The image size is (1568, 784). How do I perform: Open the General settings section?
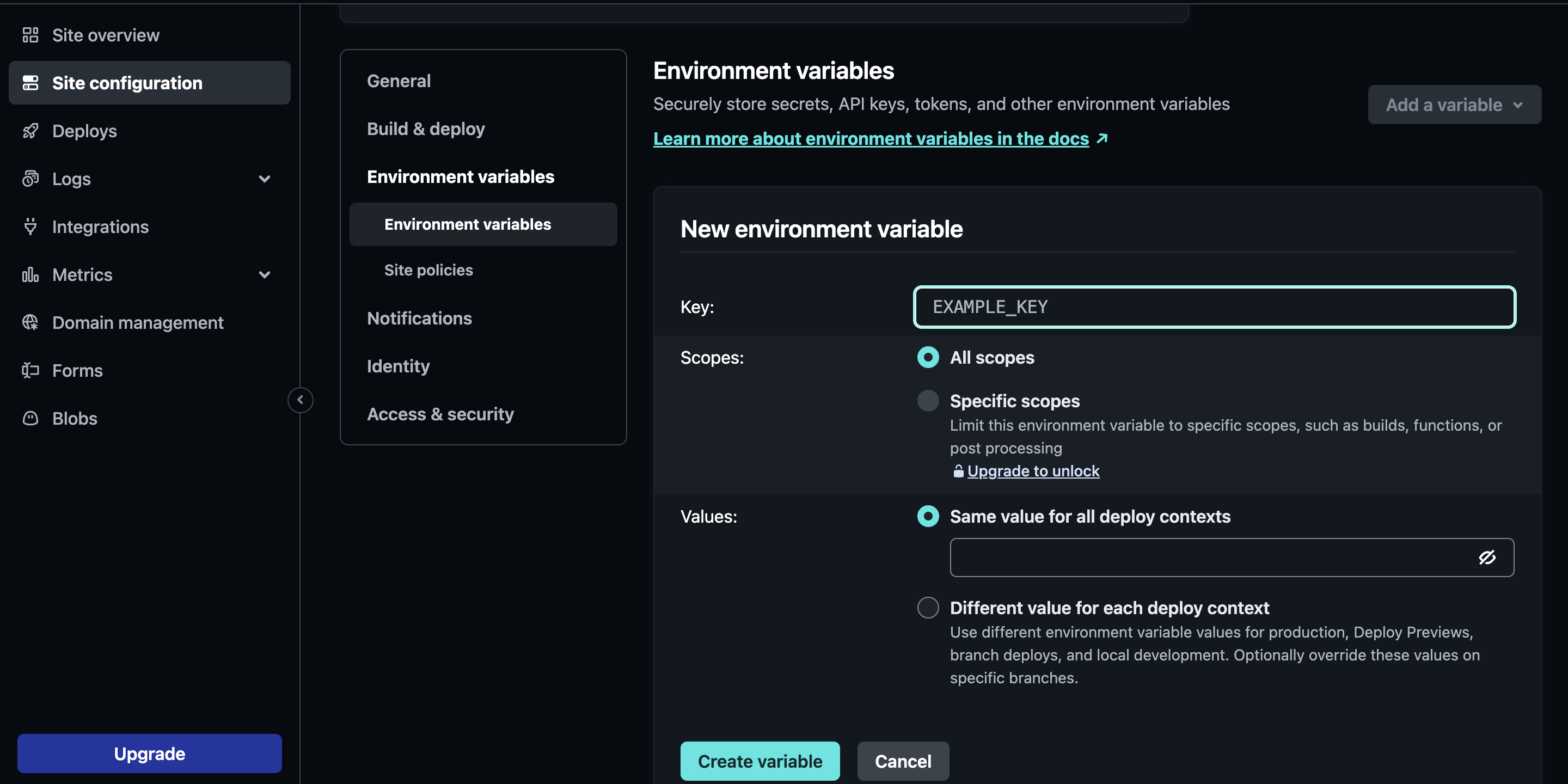(399, 81)
